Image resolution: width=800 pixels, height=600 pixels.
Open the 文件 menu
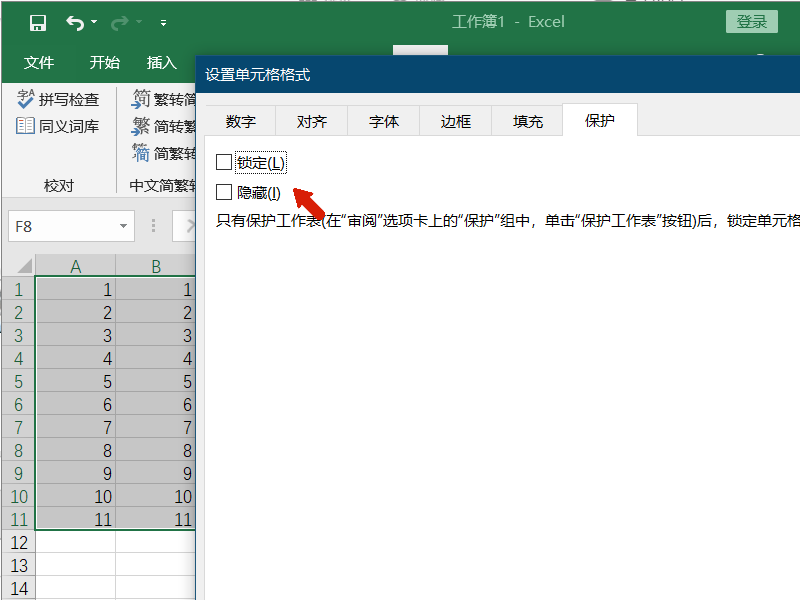39,62
